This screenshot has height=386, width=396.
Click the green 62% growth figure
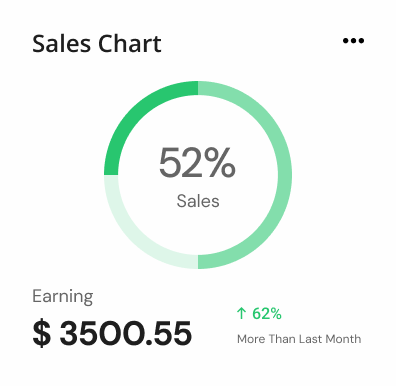coord(267,314)
